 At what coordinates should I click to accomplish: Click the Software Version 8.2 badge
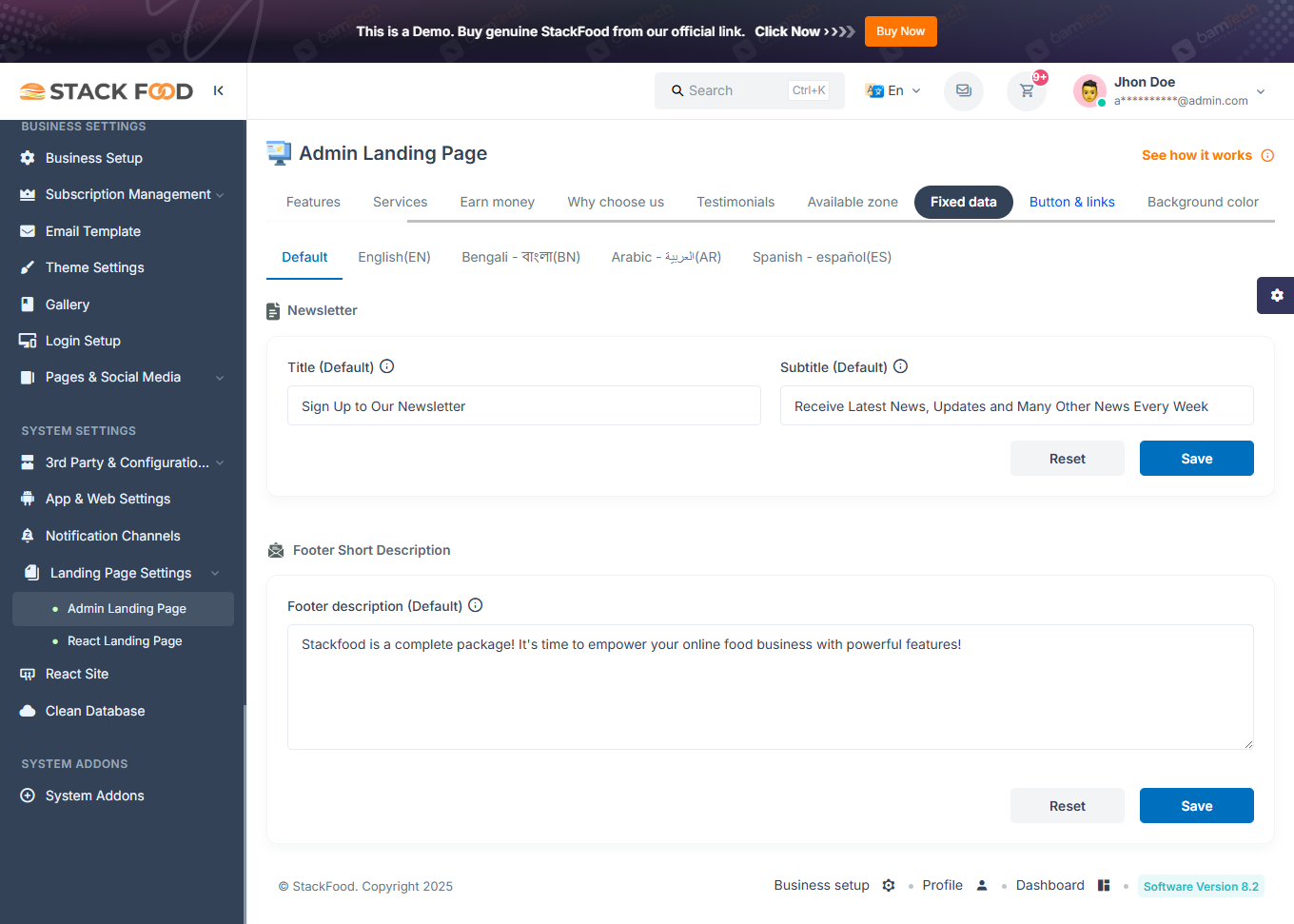click(x=1201, y=886)
